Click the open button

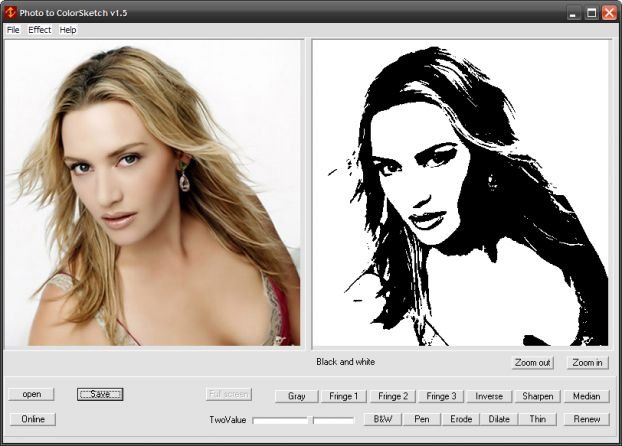[x=32, y=394]
